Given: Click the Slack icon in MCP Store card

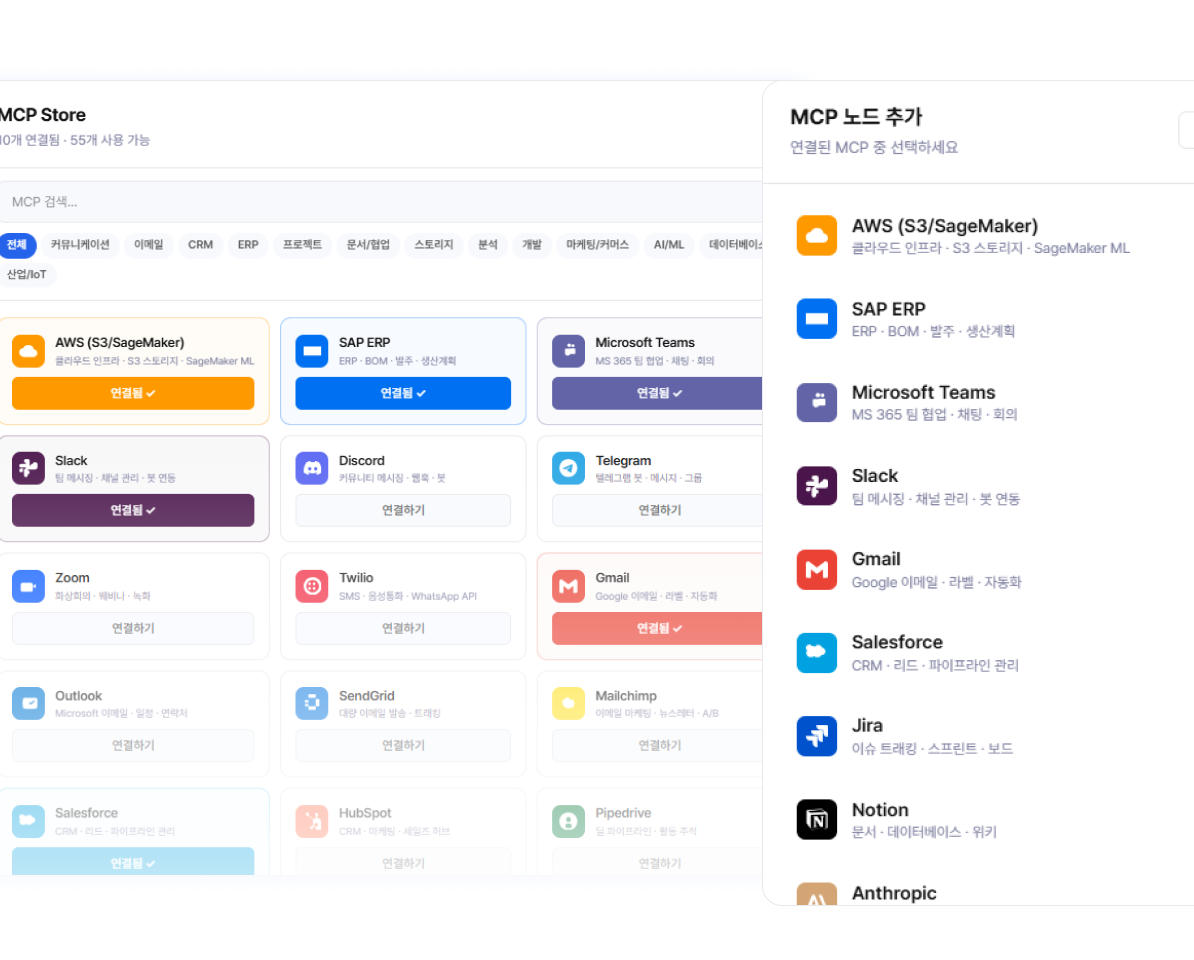Looking at the screenshot, I should tap(28, 468).
